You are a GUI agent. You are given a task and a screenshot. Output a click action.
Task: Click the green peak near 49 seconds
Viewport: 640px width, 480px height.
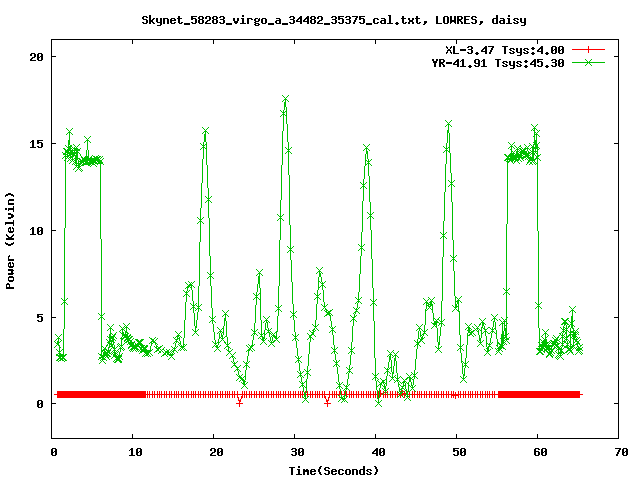point(448,124)
